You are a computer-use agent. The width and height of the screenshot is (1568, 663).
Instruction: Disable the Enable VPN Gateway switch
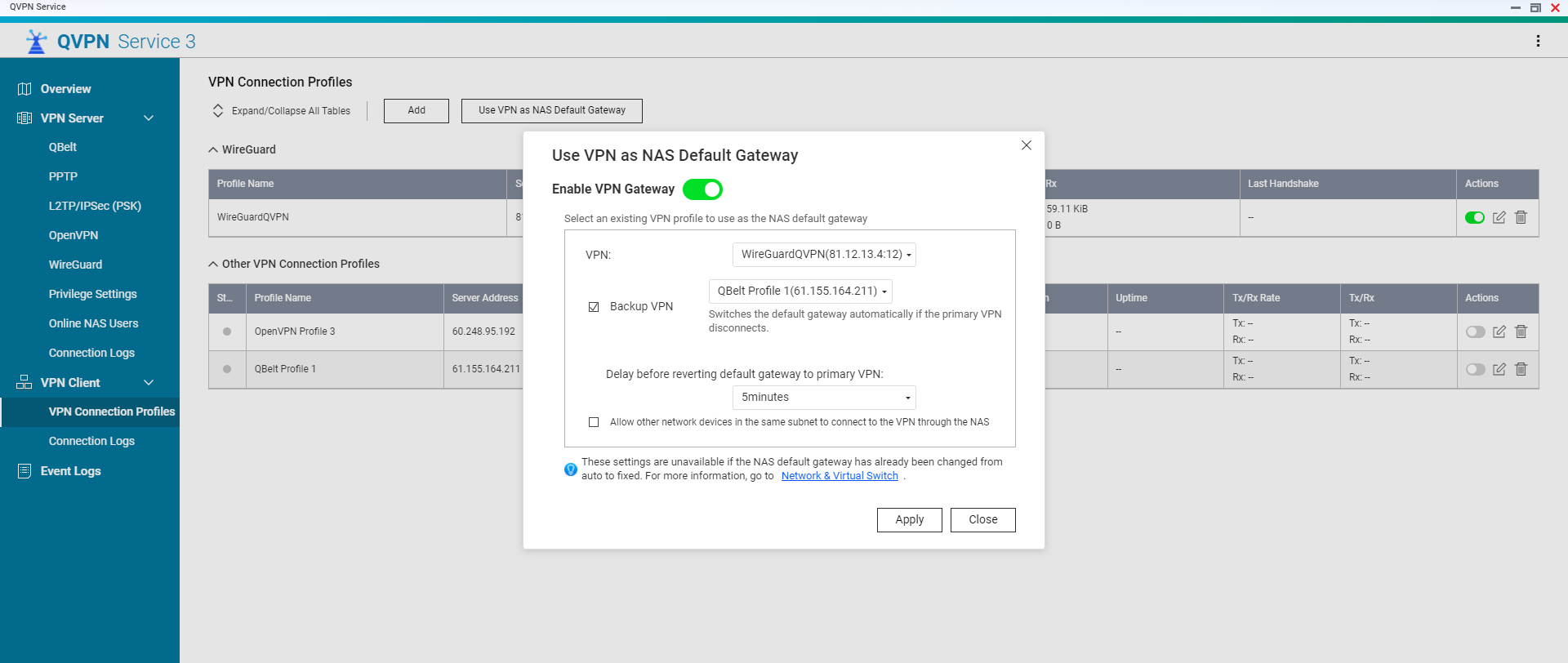tap(702, 189)
